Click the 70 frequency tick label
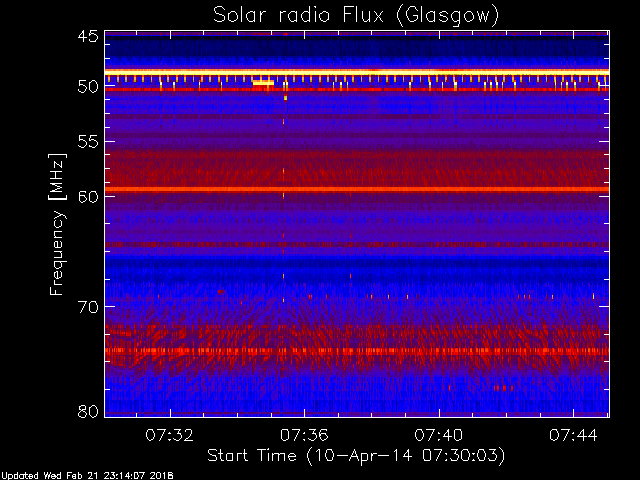This screenshot has width=640, height=480. pyautogui.click(x=88, y=307)
